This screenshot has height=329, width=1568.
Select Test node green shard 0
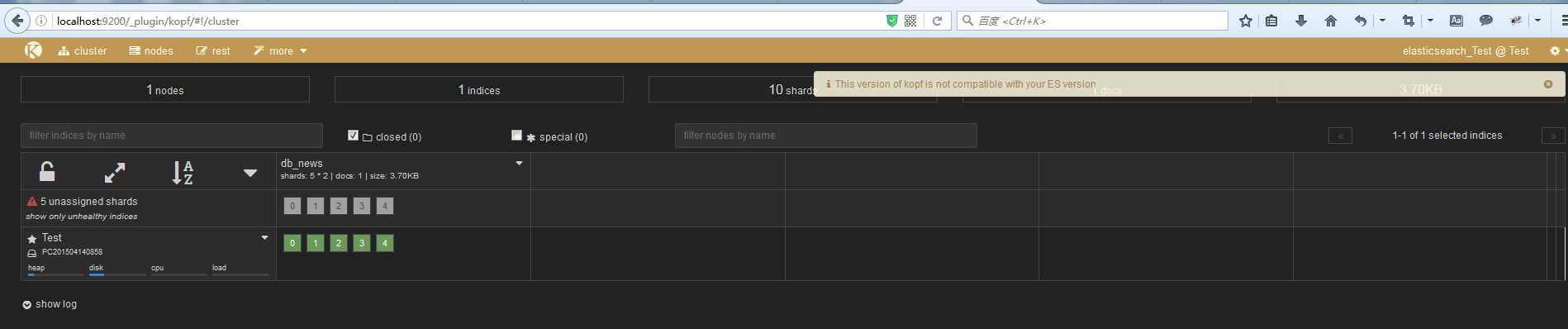292,243
